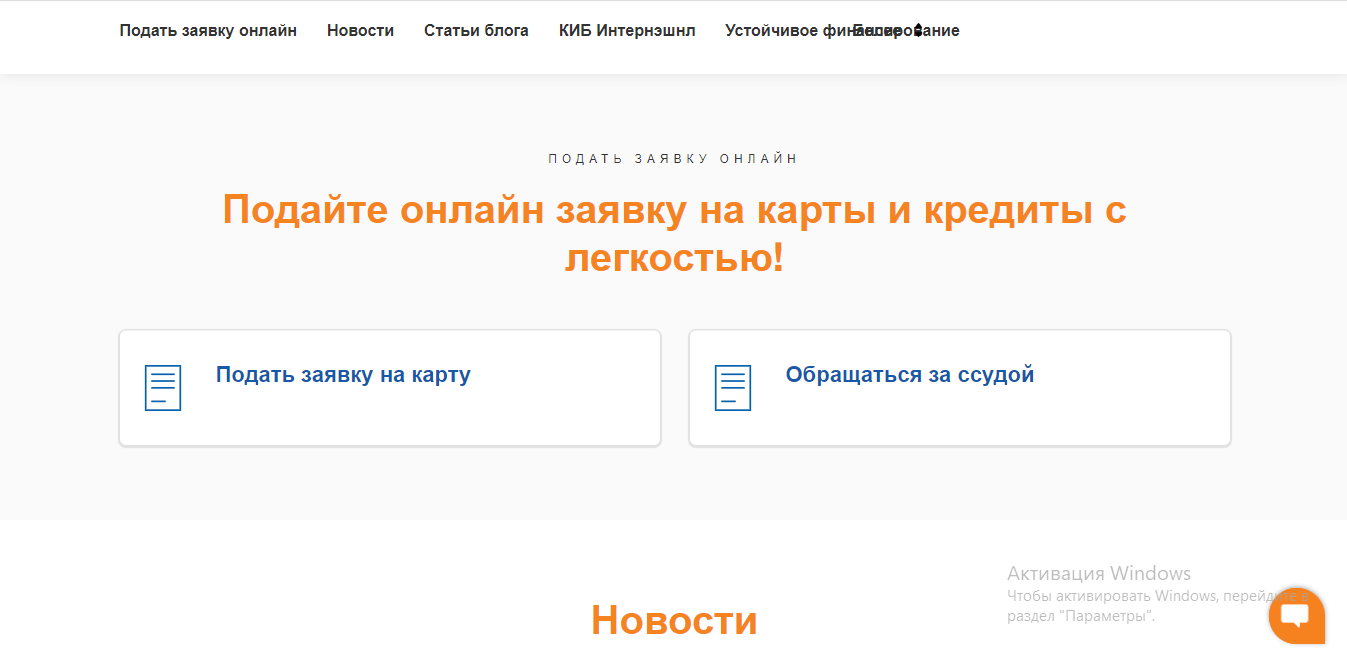Open 'КИБ Интернэшнл' menu item
Screen dimensions: 1347x658
627,31
